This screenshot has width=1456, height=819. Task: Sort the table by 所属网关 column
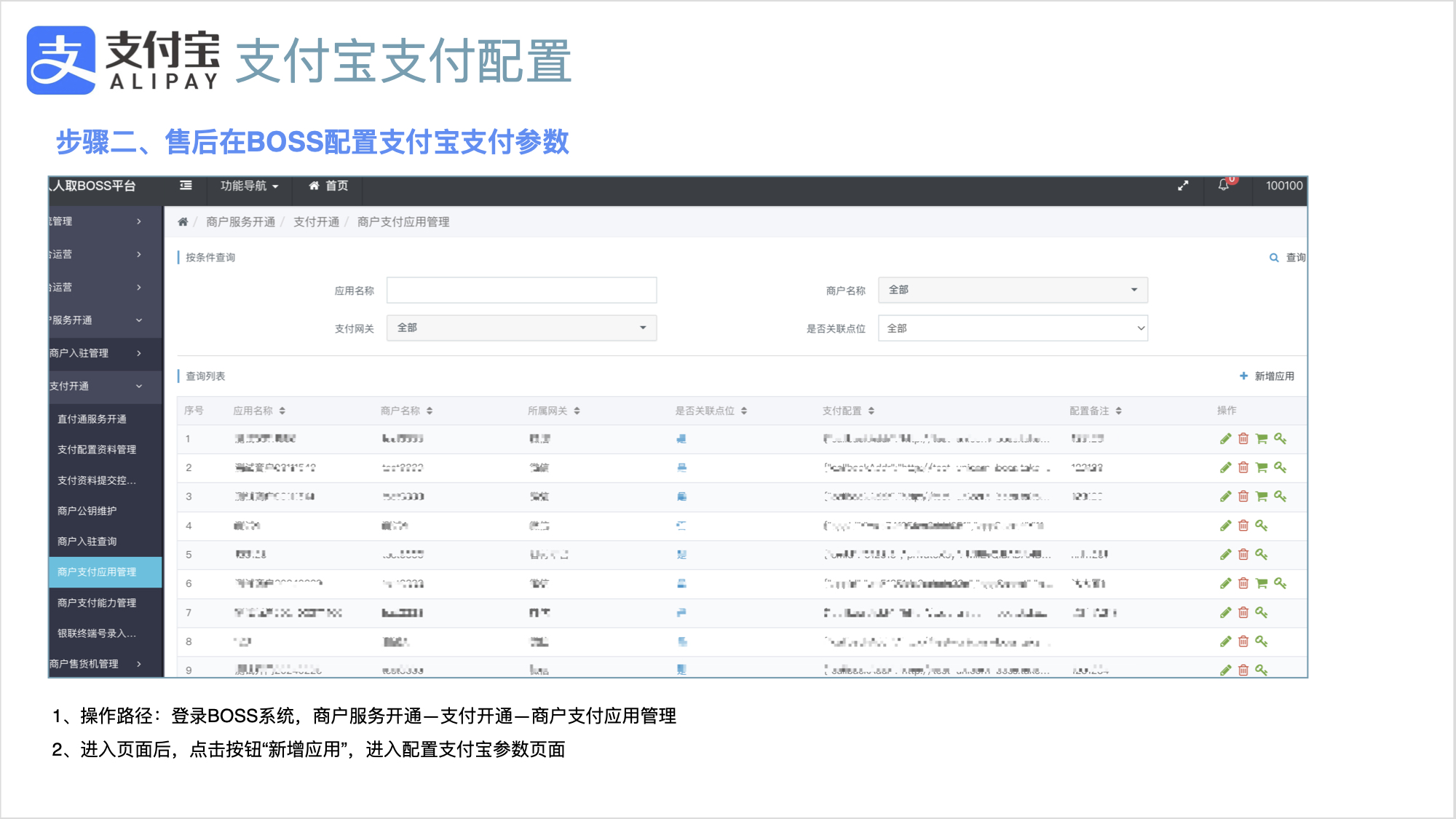[x=554, y=411]
